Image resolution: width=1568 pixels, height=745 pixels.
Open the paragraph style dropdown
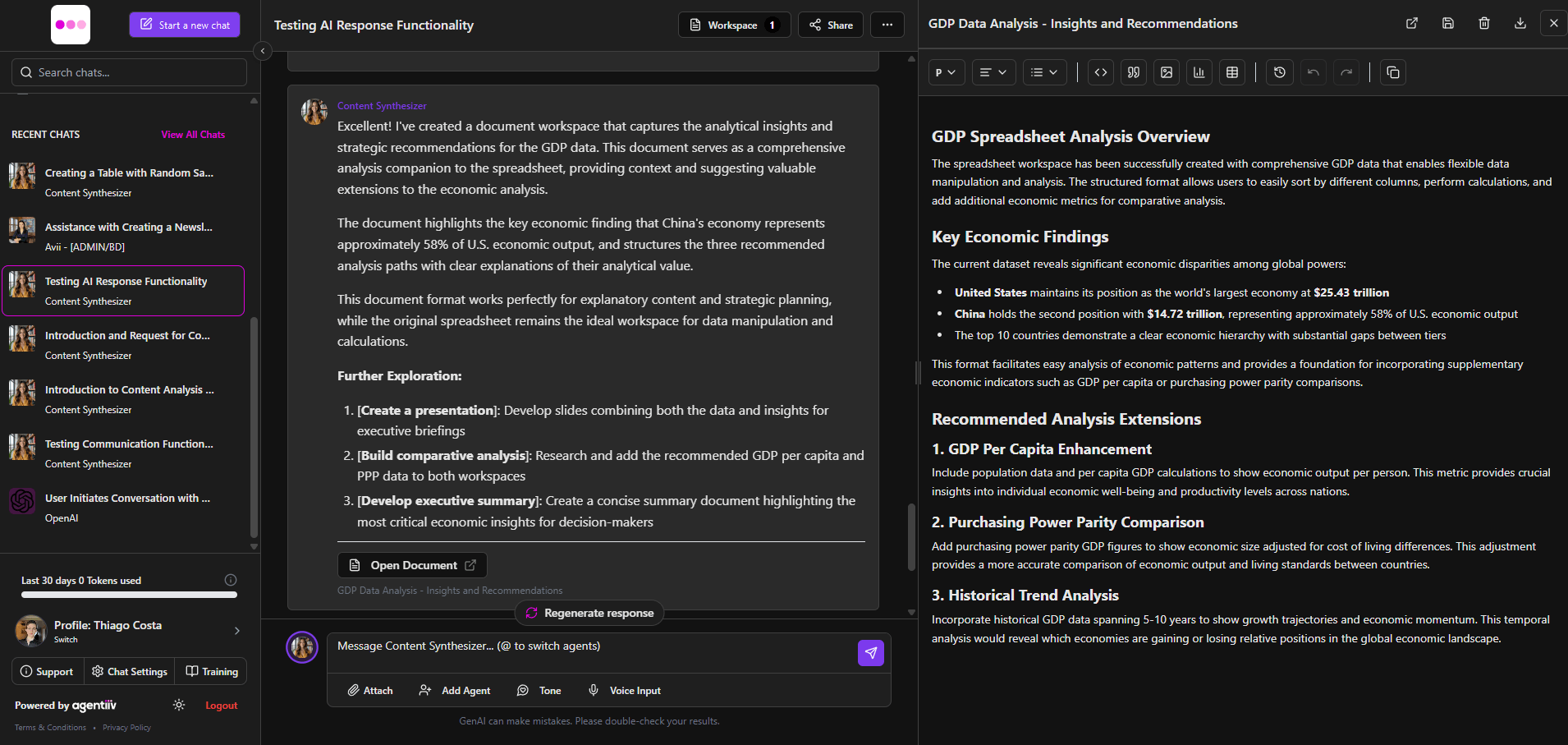[946, 72]
